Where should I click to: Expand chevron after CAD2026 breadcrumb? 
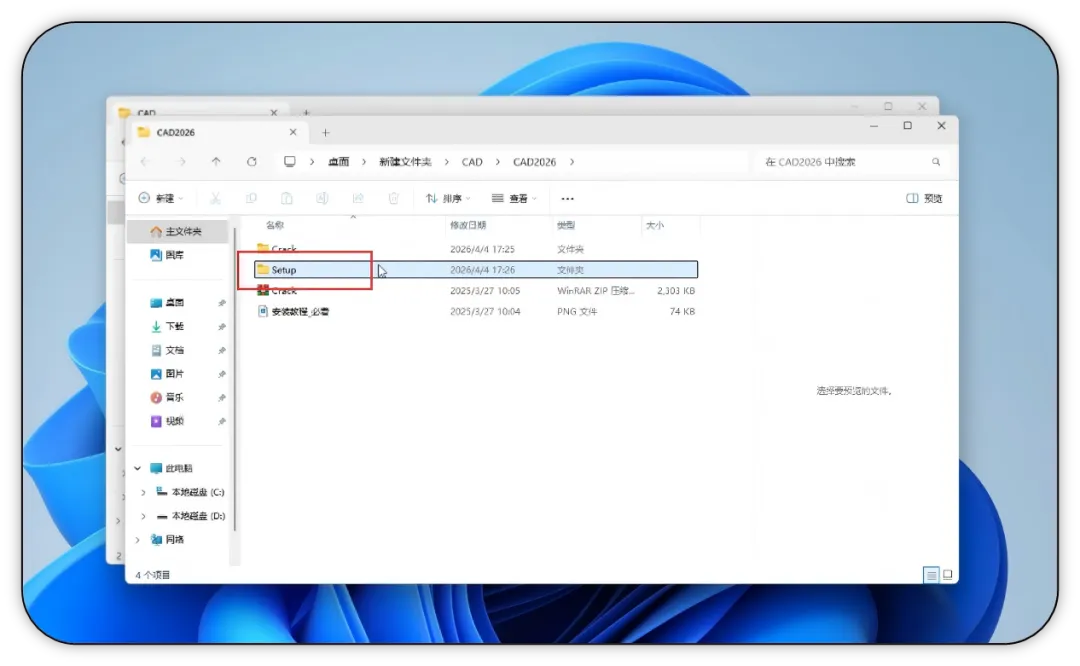(572, 162)
